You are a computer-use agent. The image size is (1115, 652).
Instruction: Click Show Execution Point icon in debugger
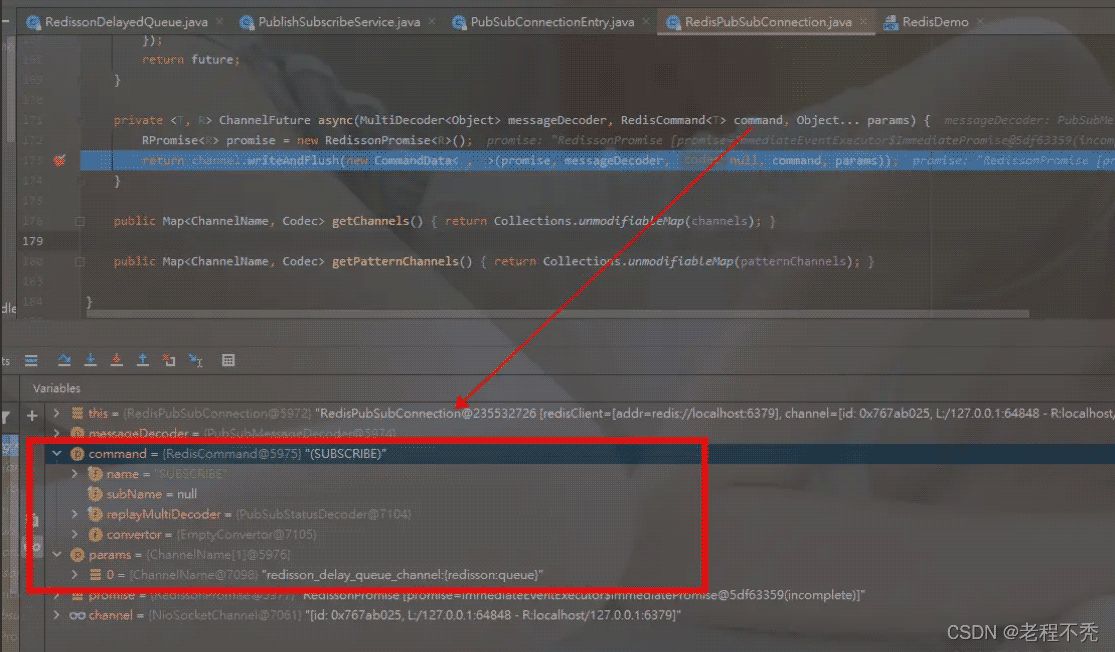31,360
